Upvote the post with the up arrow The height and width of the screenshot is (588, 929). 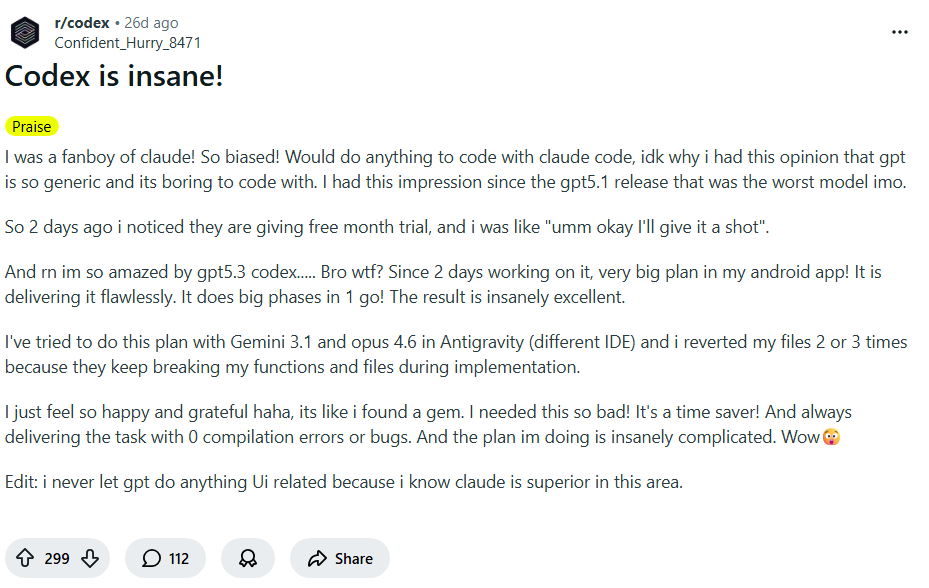[26, 558]
